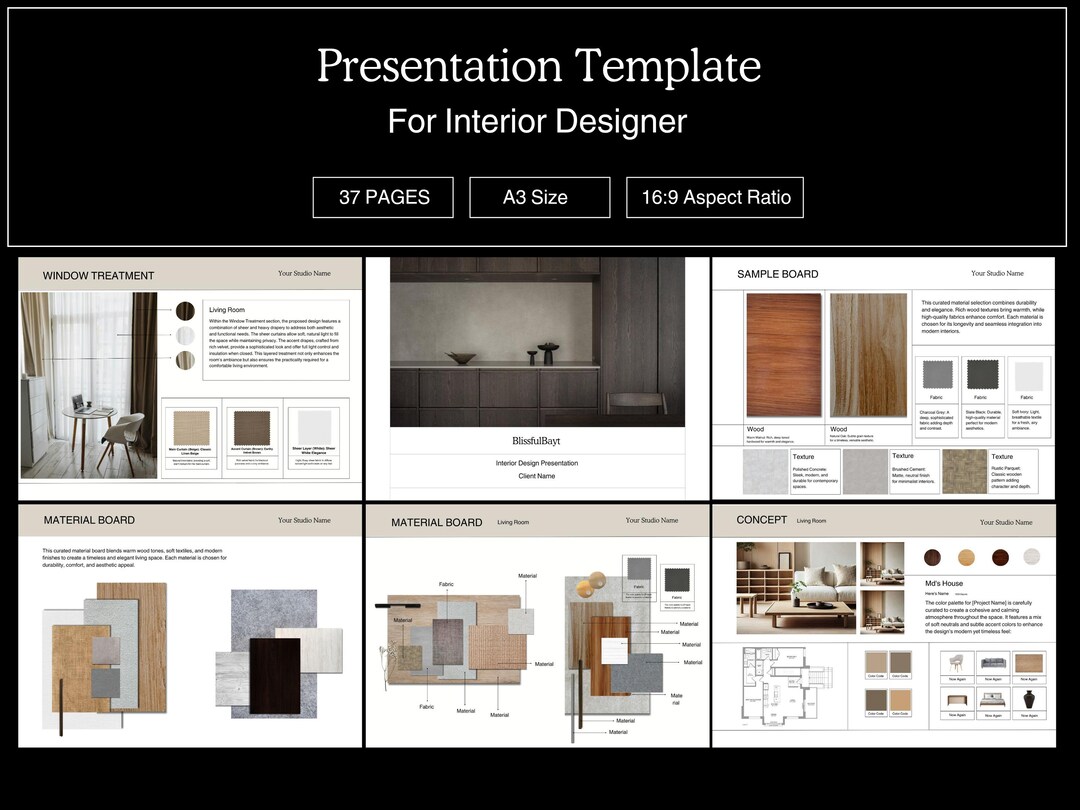Click the A3 Size badge
The height and width of the screenshot is (810, 1080).
539,197
